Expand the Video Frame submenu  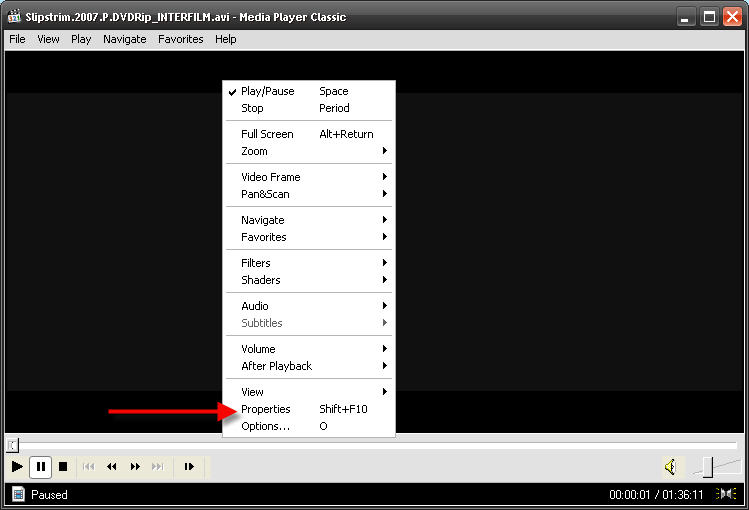(309, 177)
